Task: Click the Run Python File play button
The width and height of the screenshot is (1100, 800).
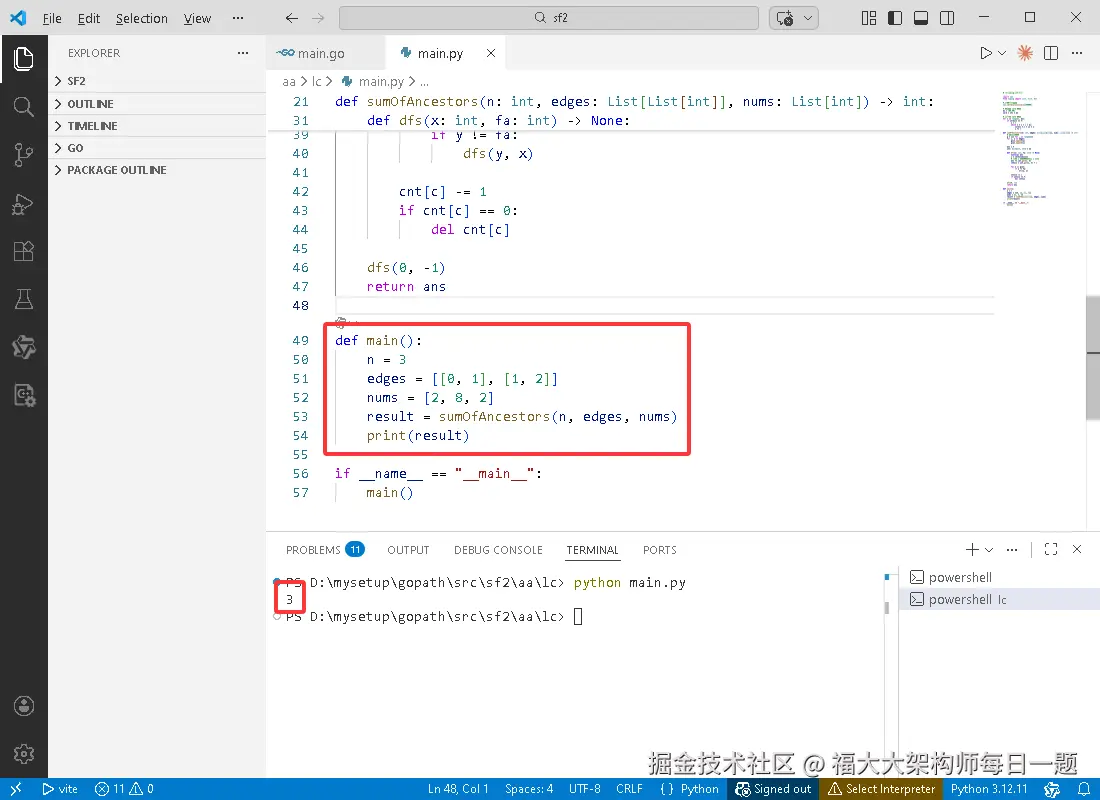Action: tap(986, 53)
